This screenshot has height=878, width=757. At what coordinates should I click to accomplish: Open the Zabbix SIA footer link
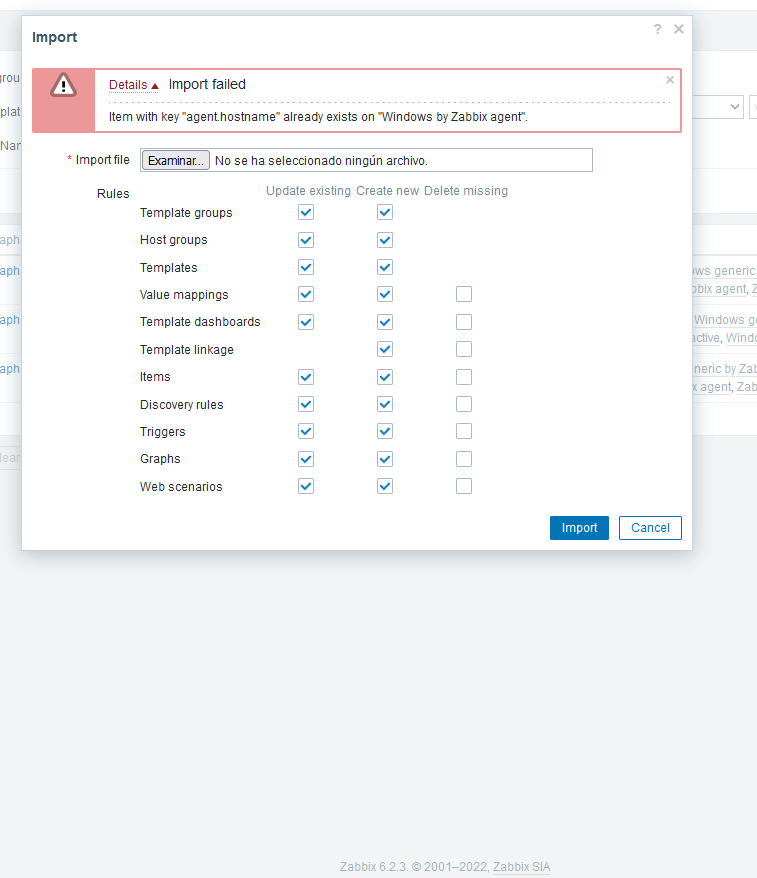pyautogui.click(x=521, y=866)
